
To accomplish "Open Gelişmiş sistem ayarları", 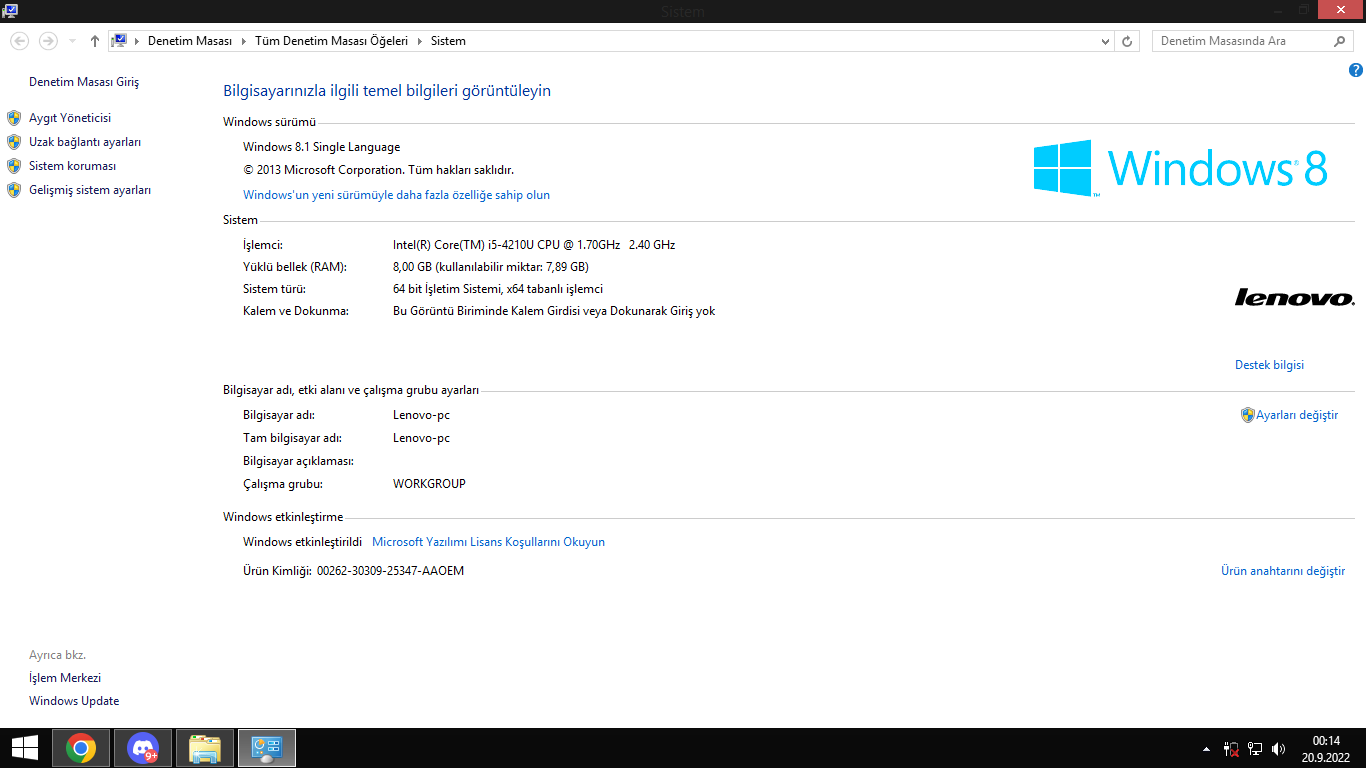I will coord(90,190).
